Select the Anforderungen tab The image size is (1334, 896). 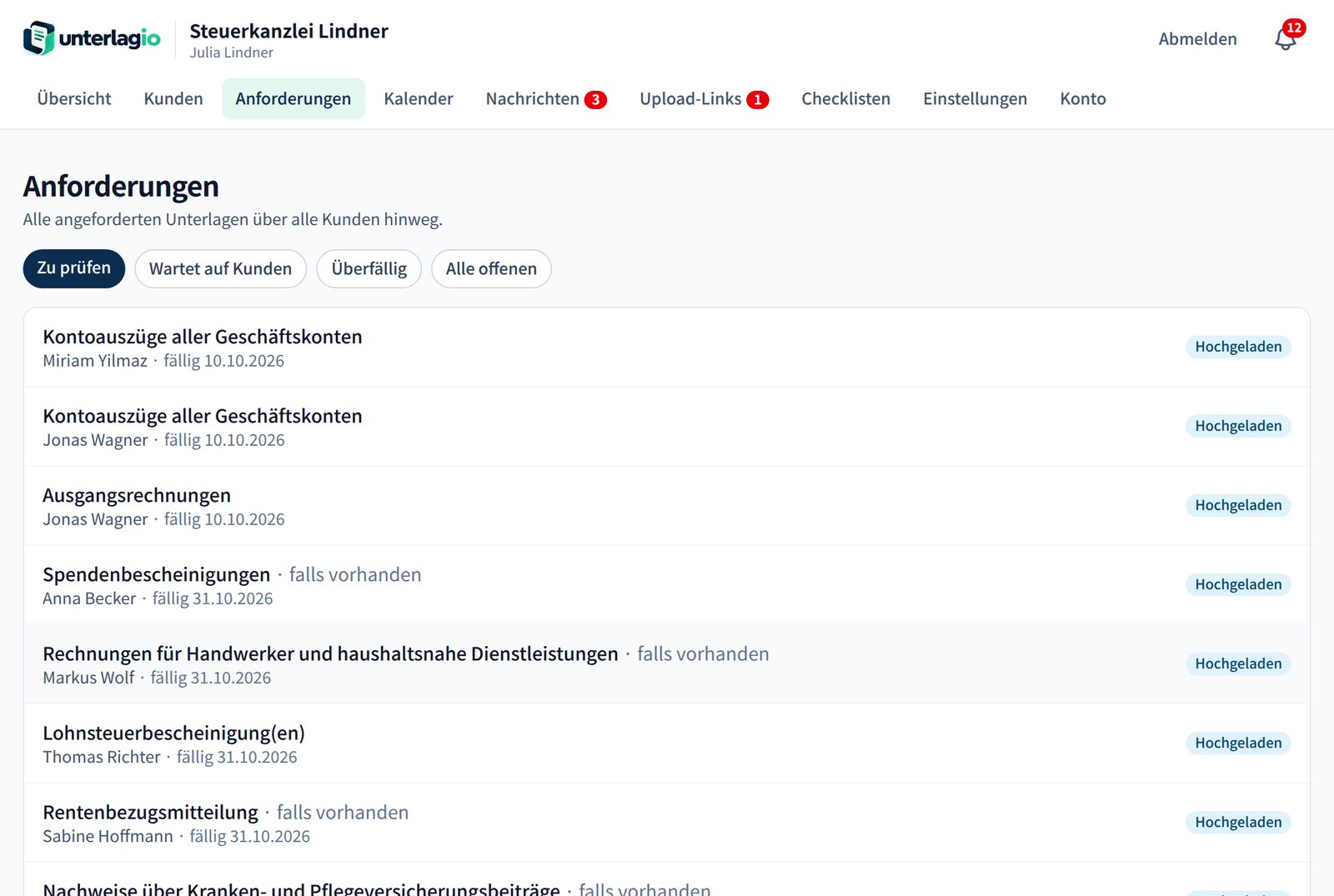coord(293,98)
